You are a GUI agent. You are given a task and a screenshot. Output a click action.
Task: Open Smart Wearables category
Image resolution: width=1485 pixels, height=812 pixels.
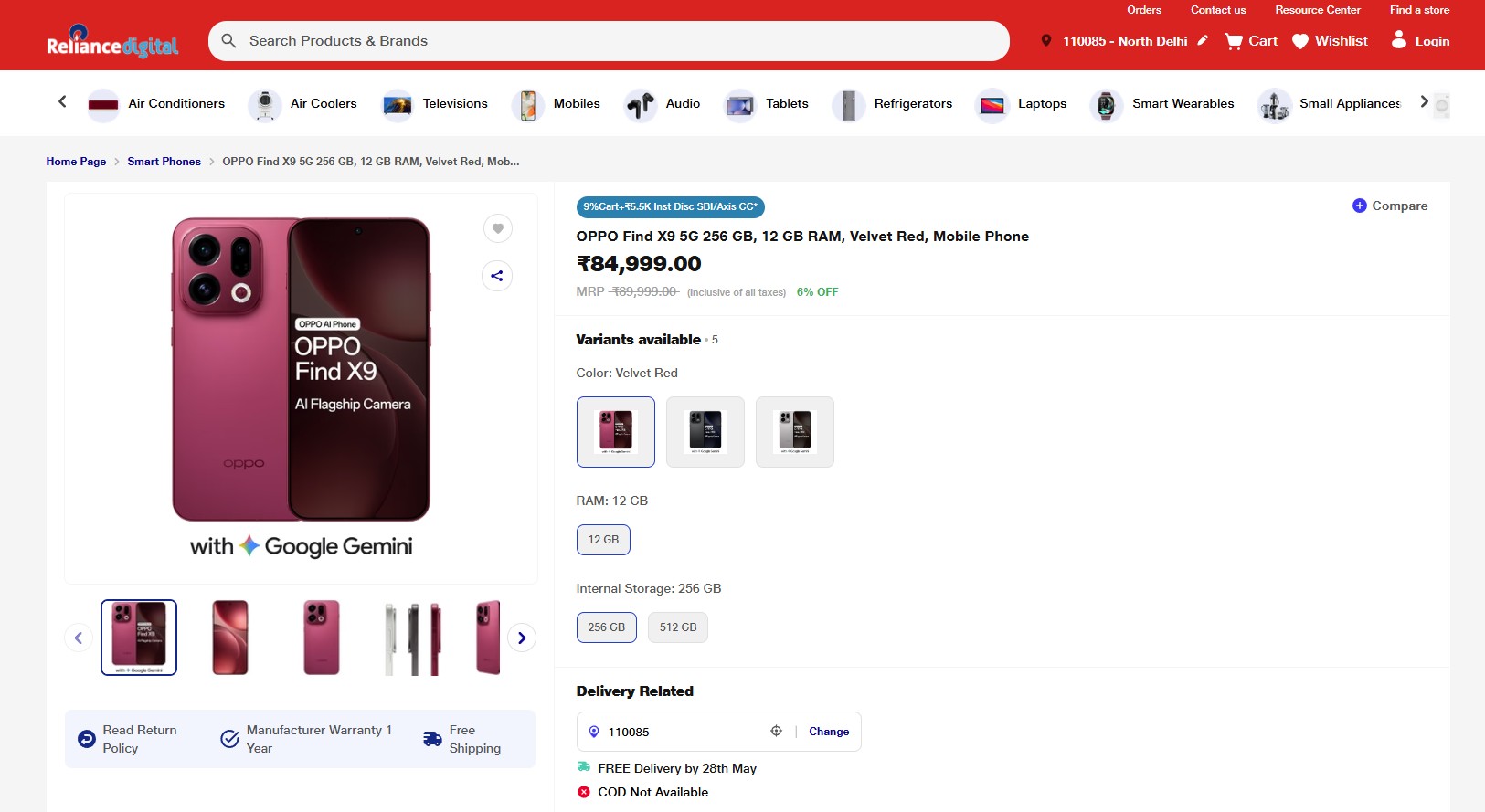tap(1161, 104)
